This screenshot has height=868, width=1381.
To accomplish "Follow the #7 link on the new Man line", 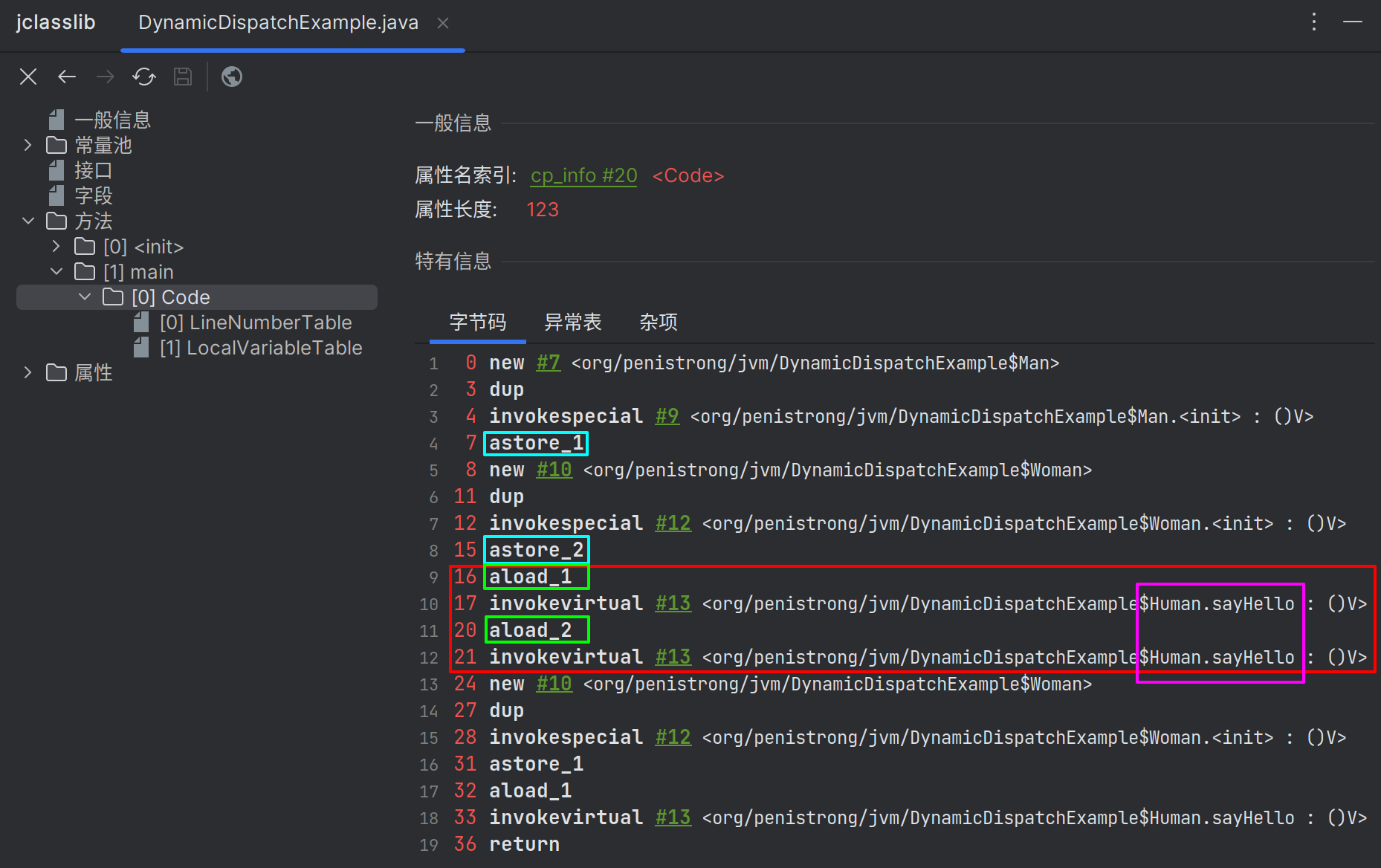I will click(x=549, y=363).
